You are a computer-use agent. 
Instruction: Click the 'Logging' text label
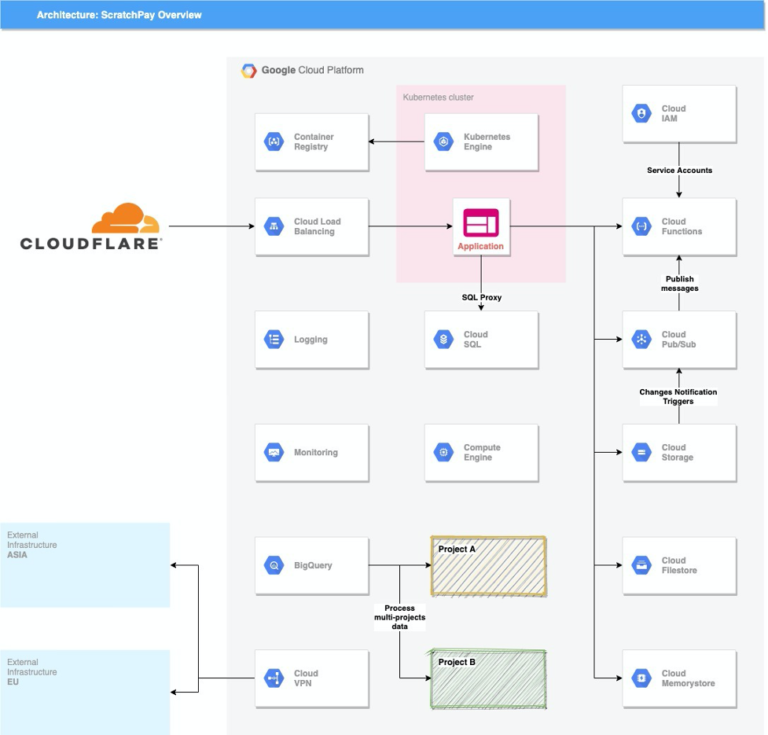pos(311,340)
